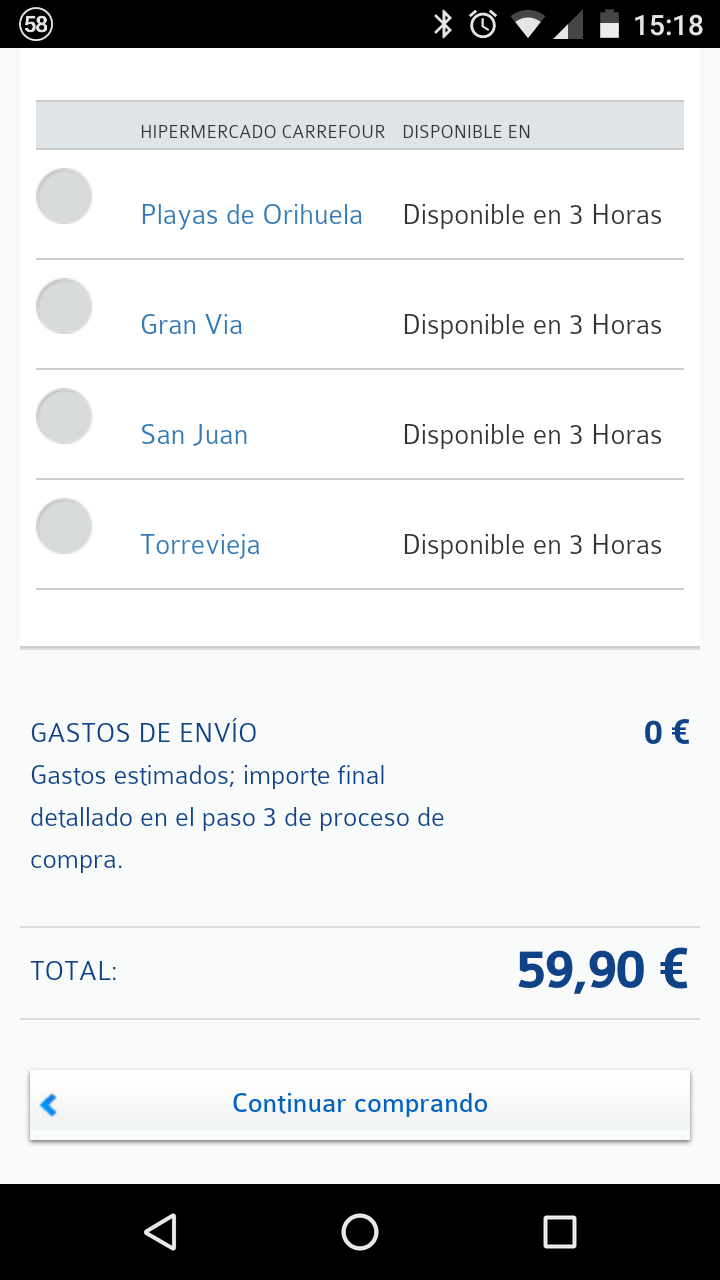Image resolution: width=720 pixels, height=1280 pixels.
Task: Open the Playas de Orihuela store link
Action: (251, 215)
